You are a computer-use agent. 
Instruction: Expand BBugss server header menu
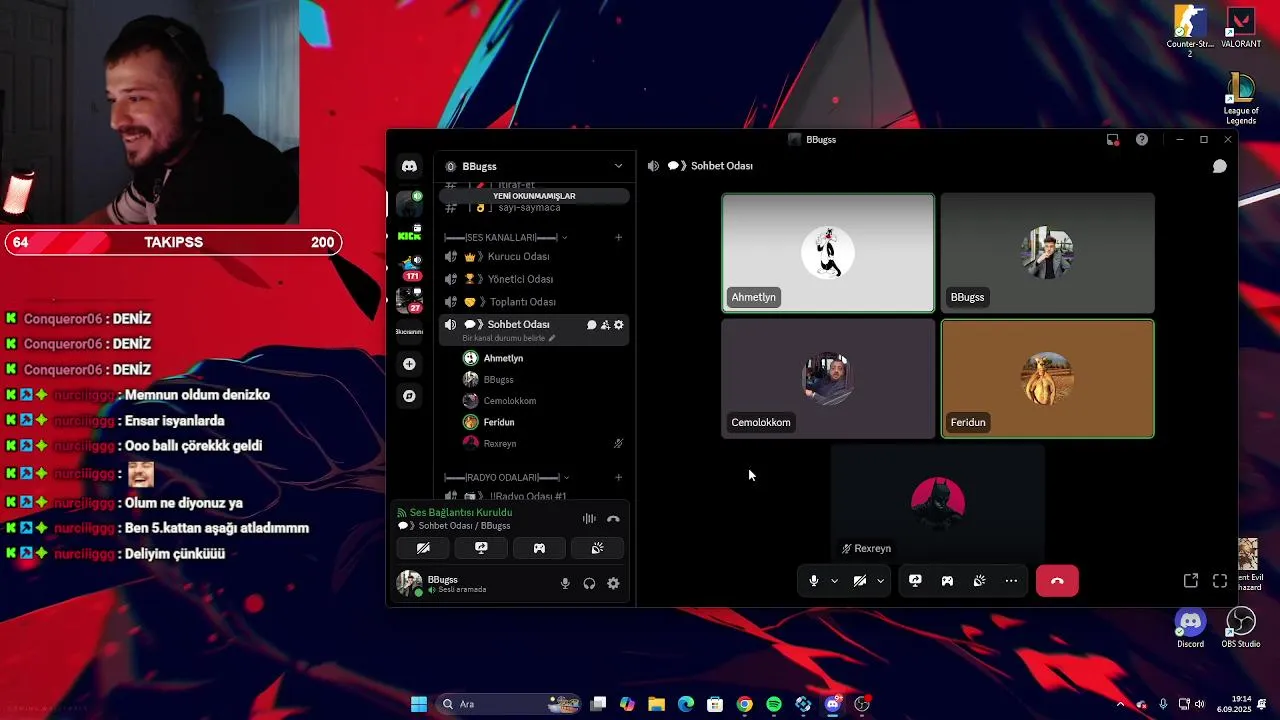(534, 166)
